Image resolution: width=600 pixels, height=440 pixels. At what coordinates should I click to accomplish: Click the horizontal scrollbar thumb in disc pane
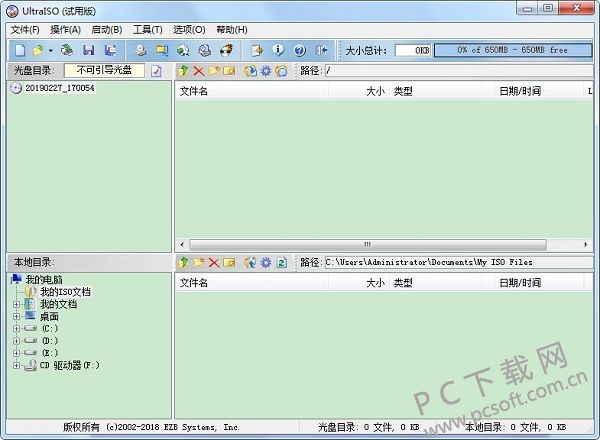368,244
